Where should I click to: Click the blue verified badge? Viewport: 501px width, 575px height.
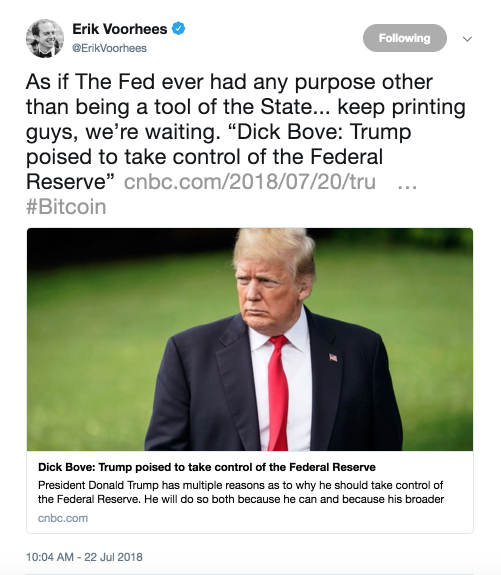click(x=179, y=29)
